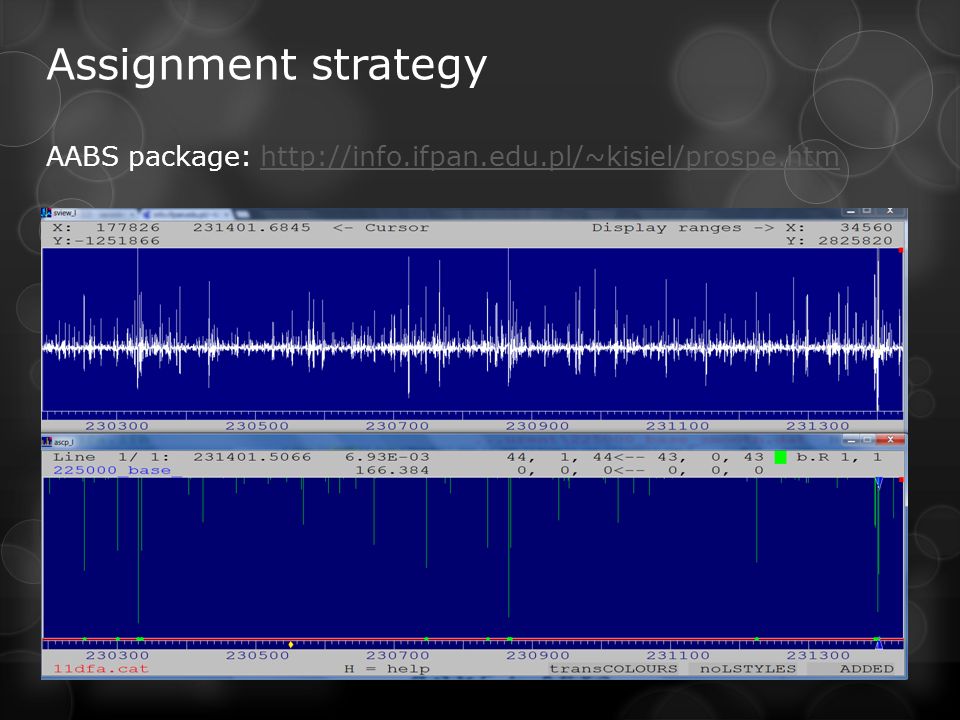960x720 pixels.
Task: Click the red marker at sview plot top-right corner
Action: [901, 250]
